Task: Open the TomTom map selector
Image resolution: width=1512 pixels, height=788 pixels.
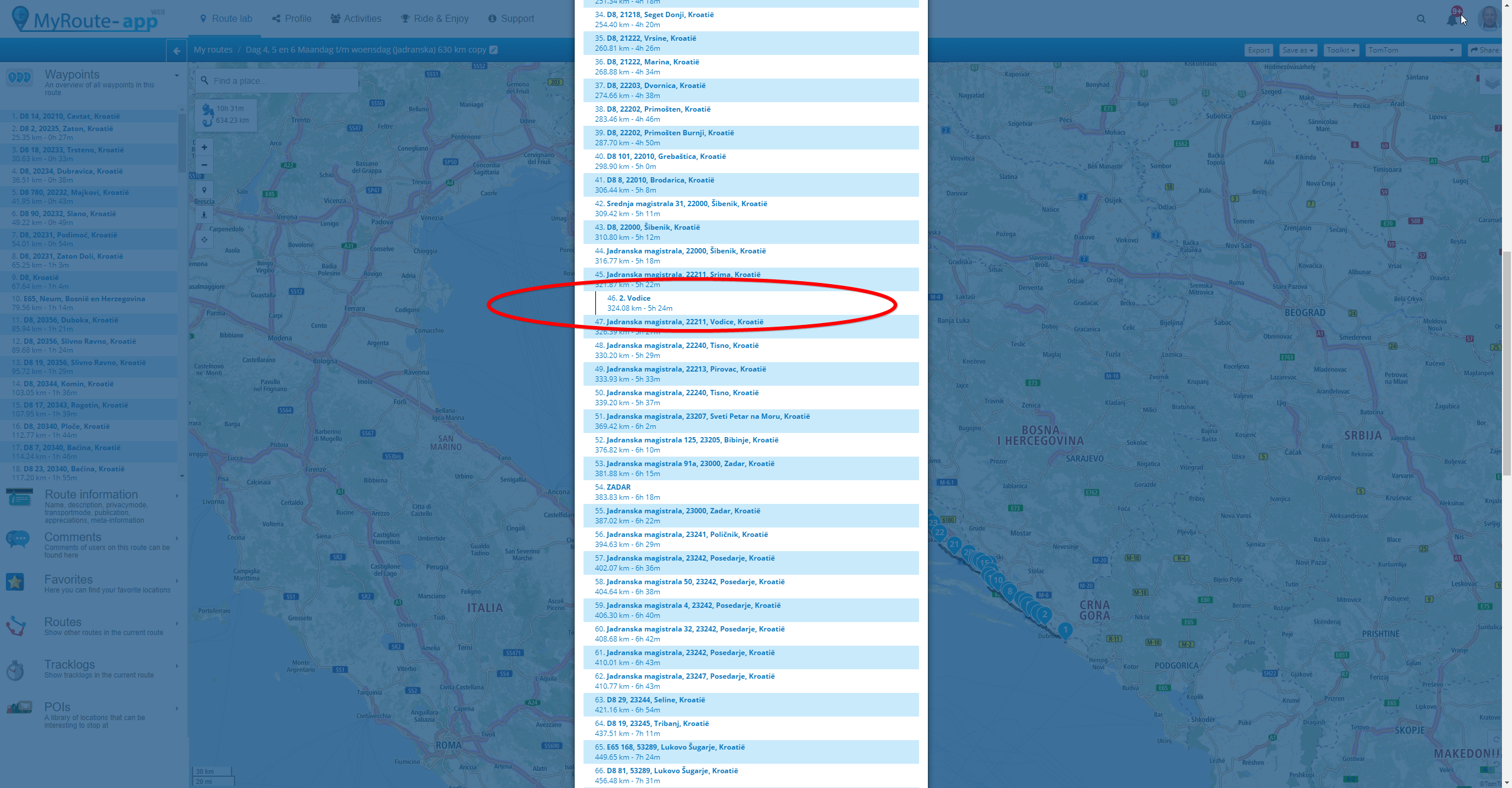Action: 1412,50
